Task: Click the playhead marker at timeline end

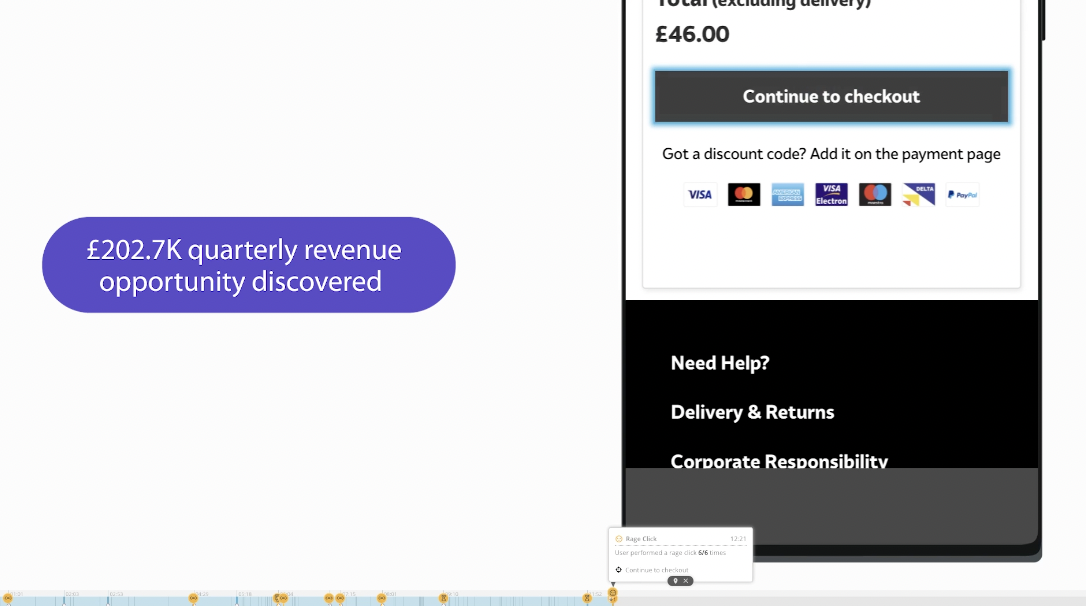Action: (612, 593)
